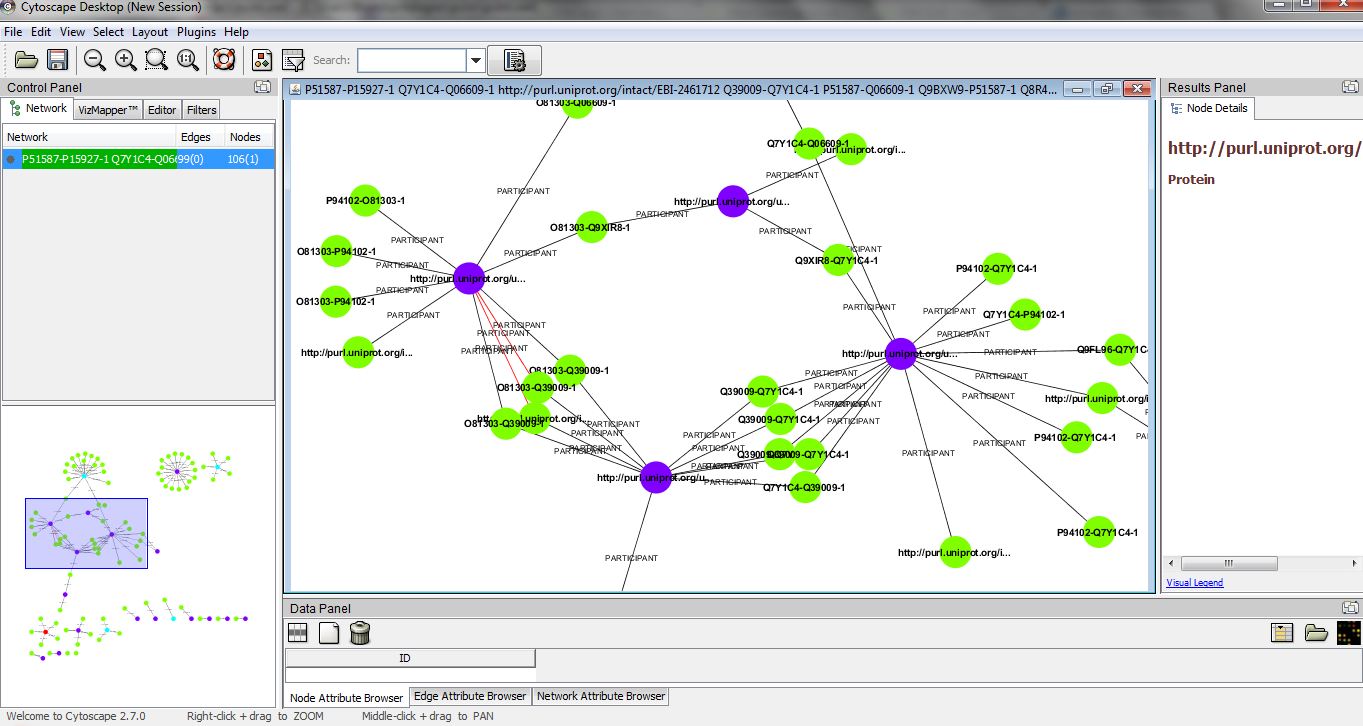Zoom to the selected region

point(157,60)
